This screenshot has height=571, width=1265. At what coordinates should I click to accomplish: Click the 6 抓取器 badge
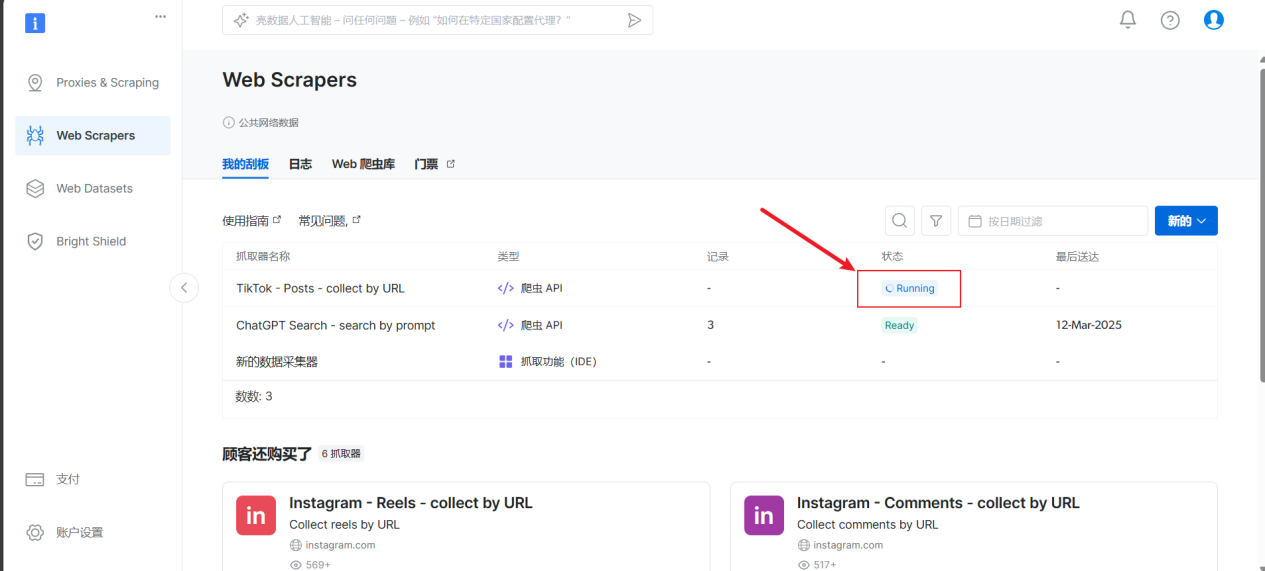(341, 454)
